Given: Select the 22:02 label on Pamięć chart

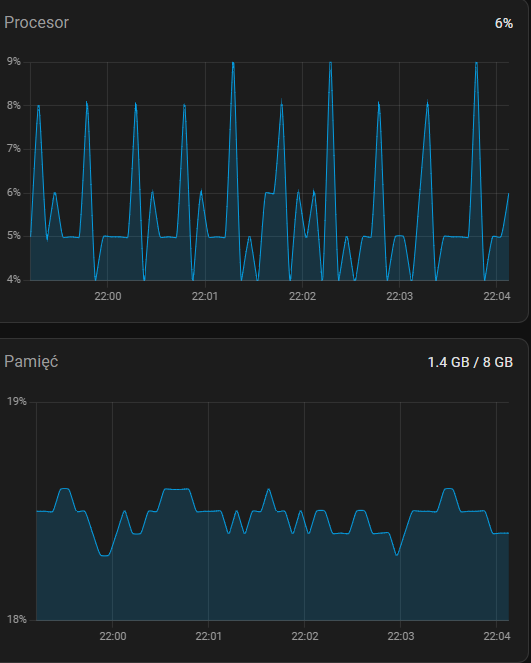Looking at the screenshot, I should [305, 636].
